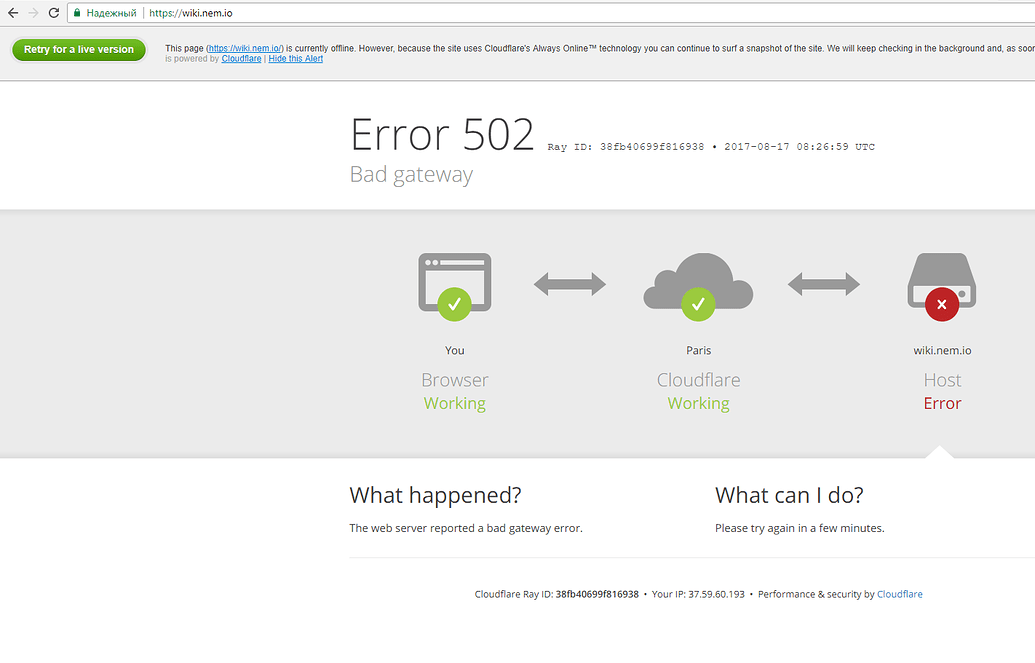Image resolution: width=1035 pixels, height=663 pixels.
Task: Click the 'What happened?' heading
Action: 435,495
